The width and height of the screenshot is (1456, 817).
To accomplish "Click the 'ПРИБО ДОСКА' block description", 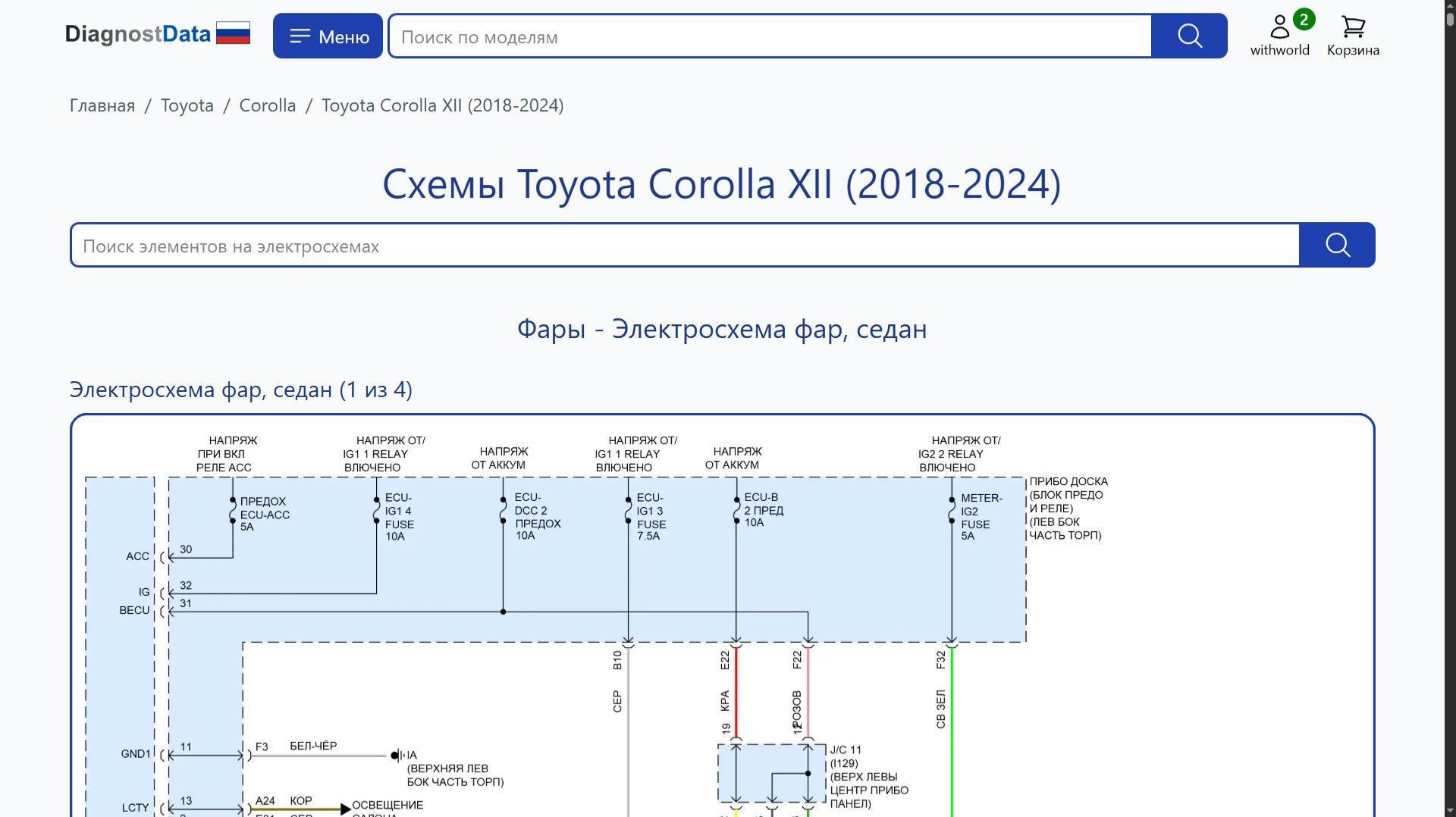I will tap(1068, 509).
